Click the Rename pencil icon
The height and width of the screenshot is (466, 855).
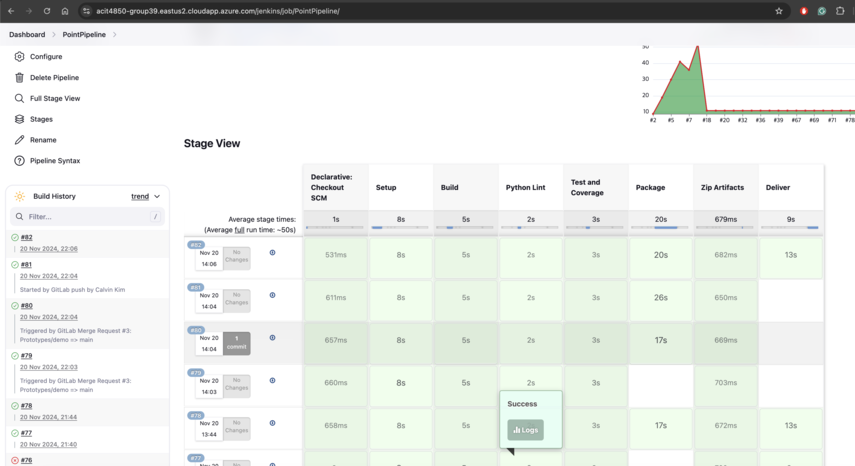(x=19, y=140)
